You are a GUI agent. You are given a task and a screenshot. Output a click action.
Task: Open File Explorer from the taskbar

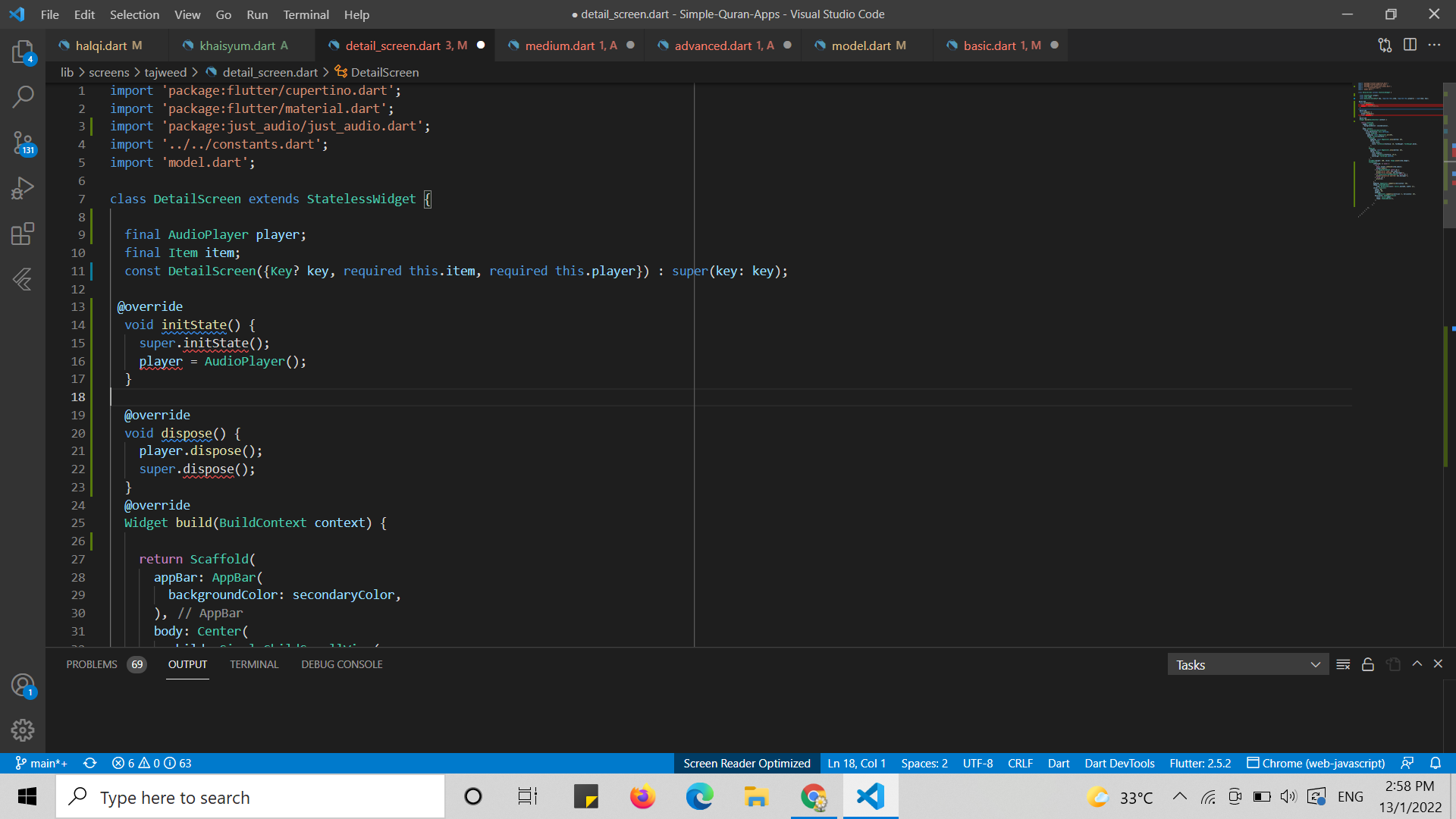tap(756, 797)
